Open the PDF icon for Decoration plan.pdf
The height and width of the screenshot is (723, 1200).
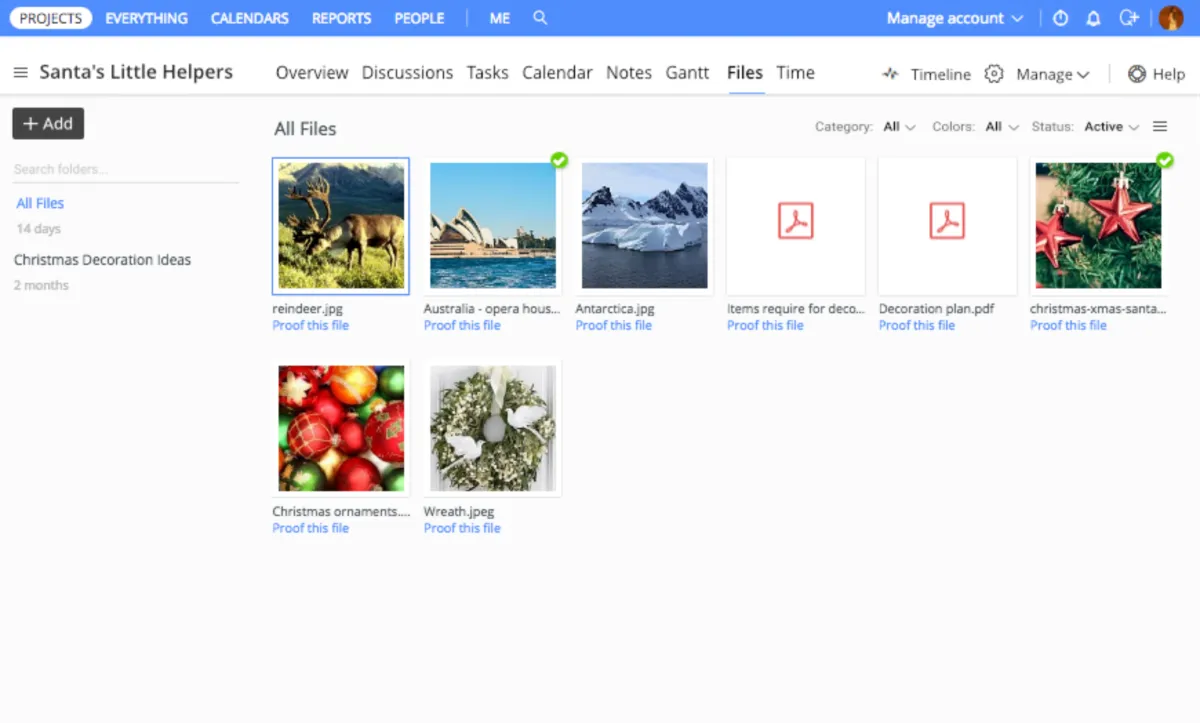[x=947, y=221]
